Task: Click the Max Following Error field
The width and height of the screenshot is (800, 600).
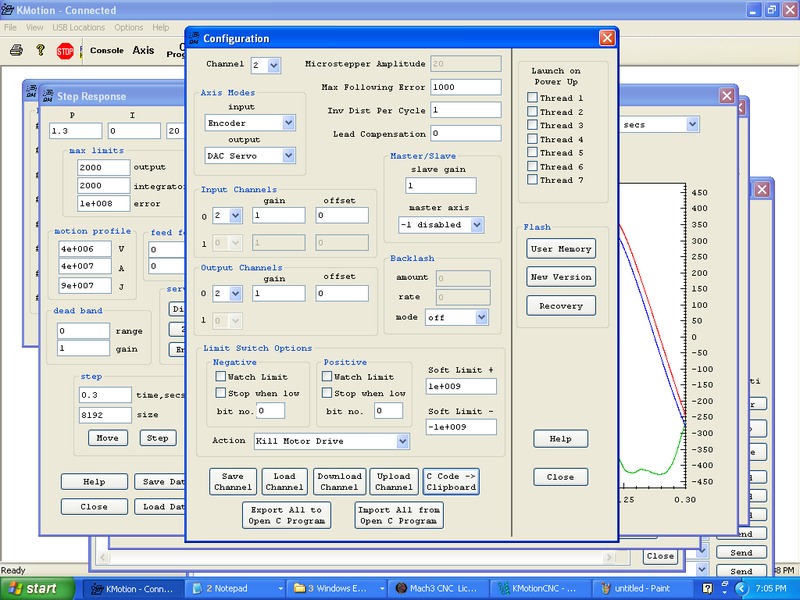Action: (465, 87)
